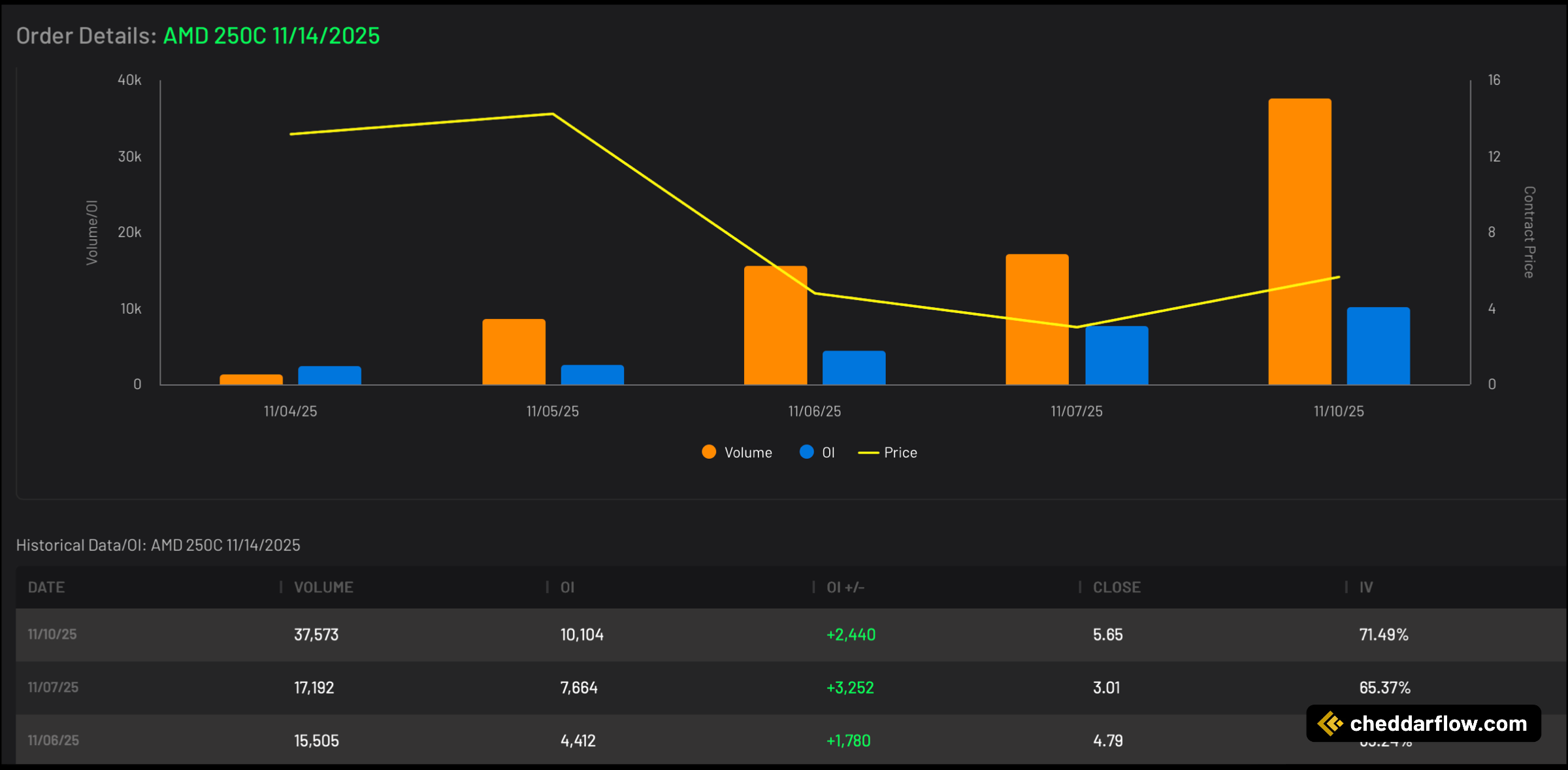Click the 11/05/25 x-axis label on the chart
The image size is (1568, 770).
pyautogui.click(x=553, y=411)
